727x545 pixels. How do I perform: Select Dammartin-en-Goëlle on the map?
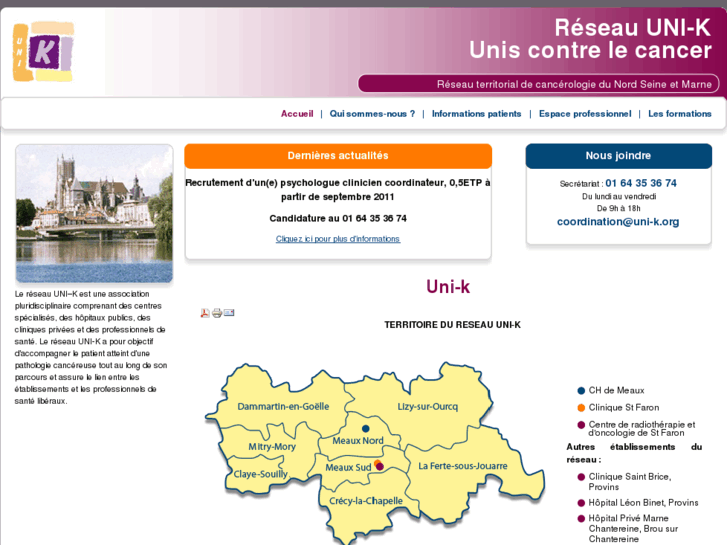click(283, 407)
